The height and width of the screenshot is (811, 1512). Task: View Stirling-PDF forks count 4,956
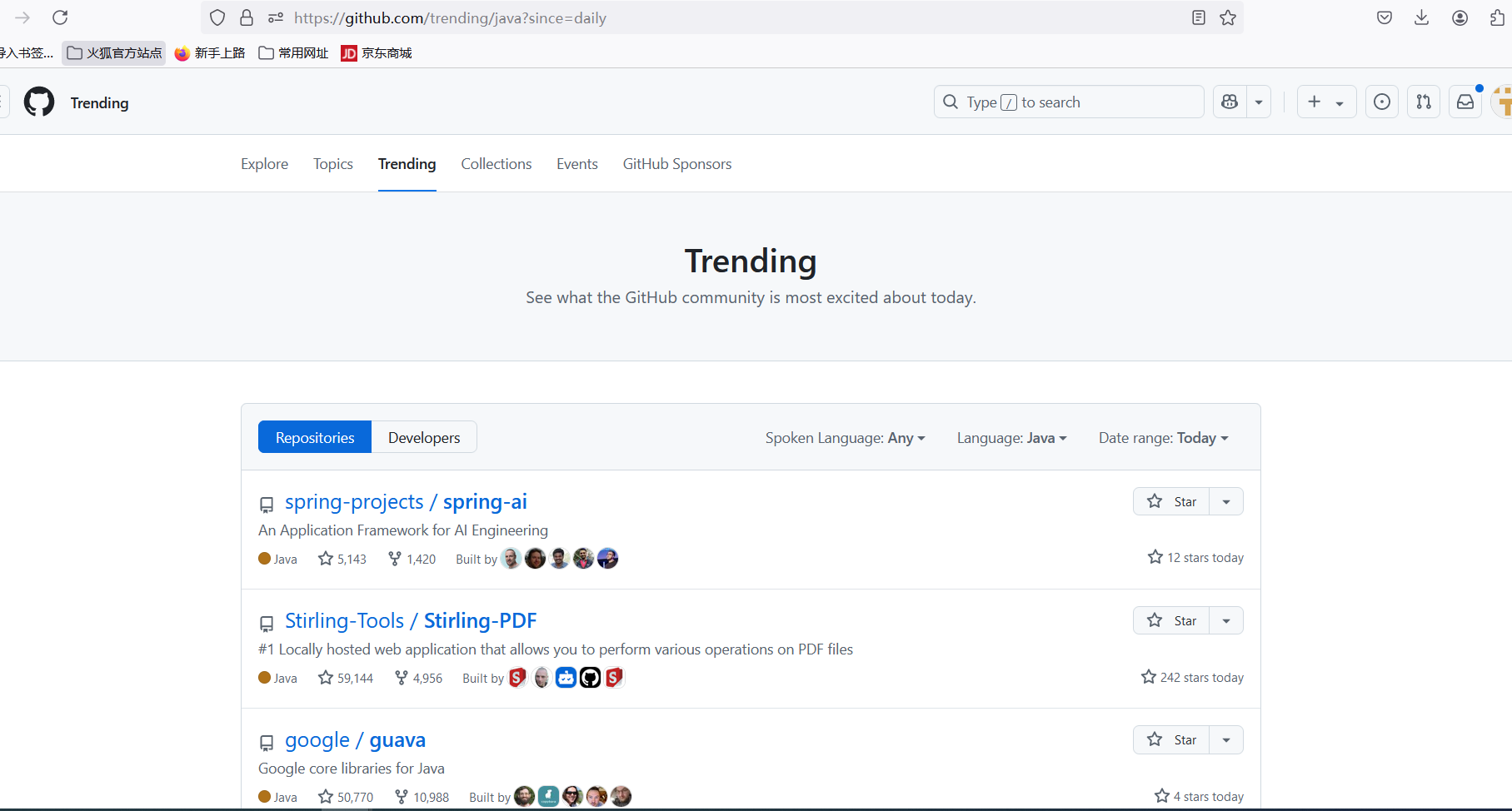pos(418,678)
